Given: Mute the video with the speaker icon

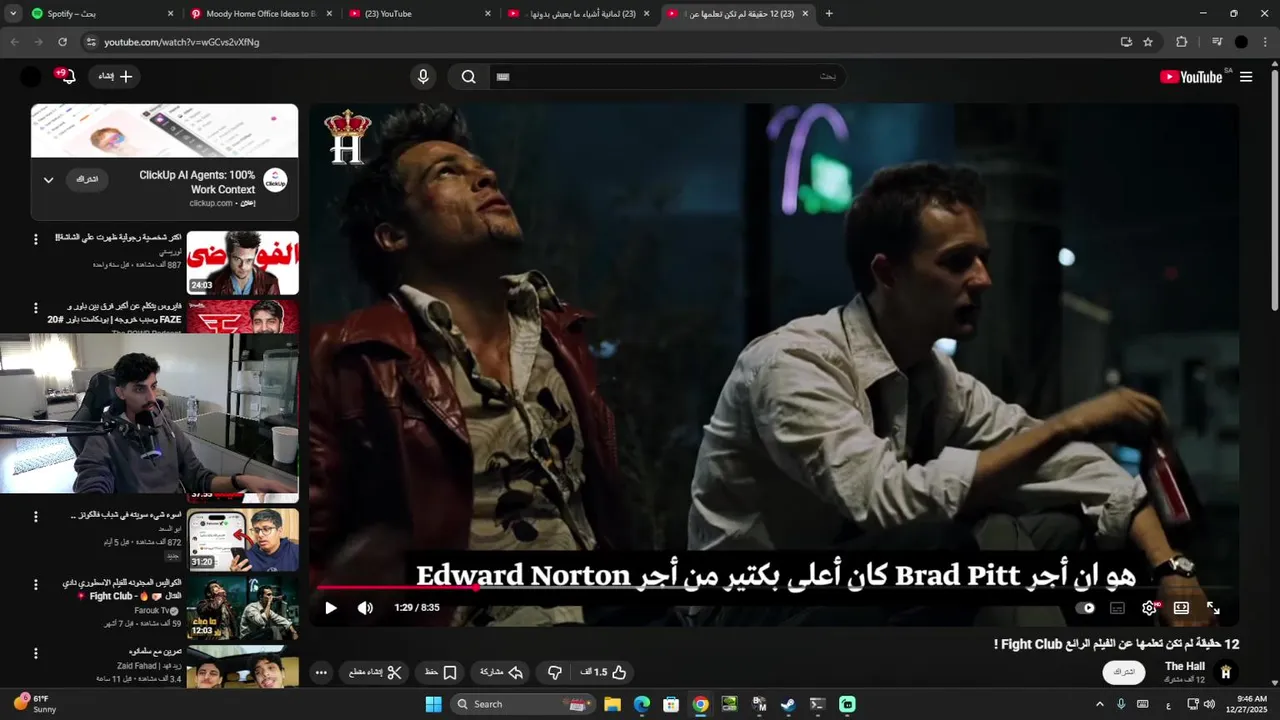Looking at the screenshot, I should [365, 608].
